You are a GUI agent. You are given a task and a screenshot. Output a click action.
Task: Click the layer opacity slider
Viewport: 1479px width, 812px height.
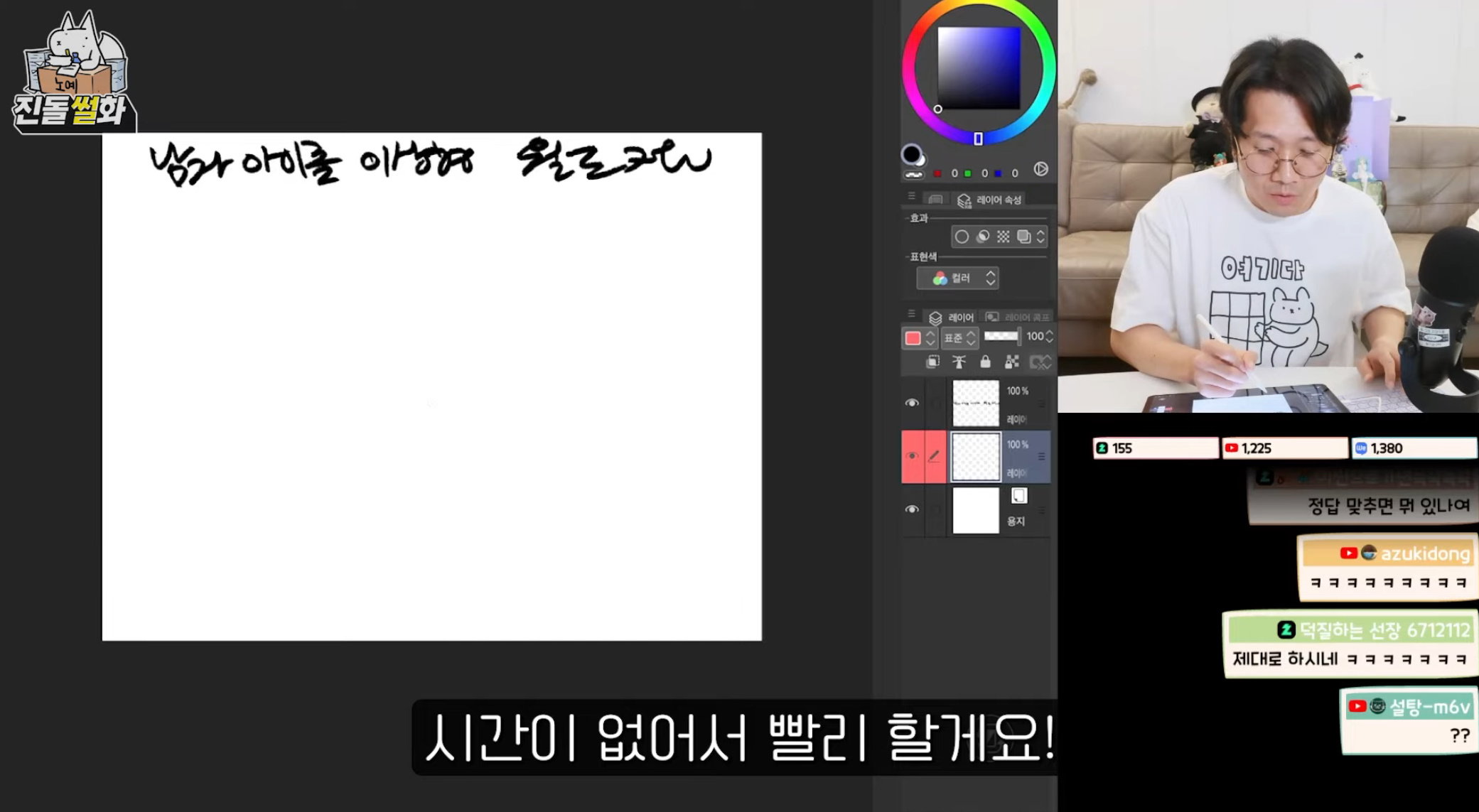pyautogui.click(x=1001, y=336)
